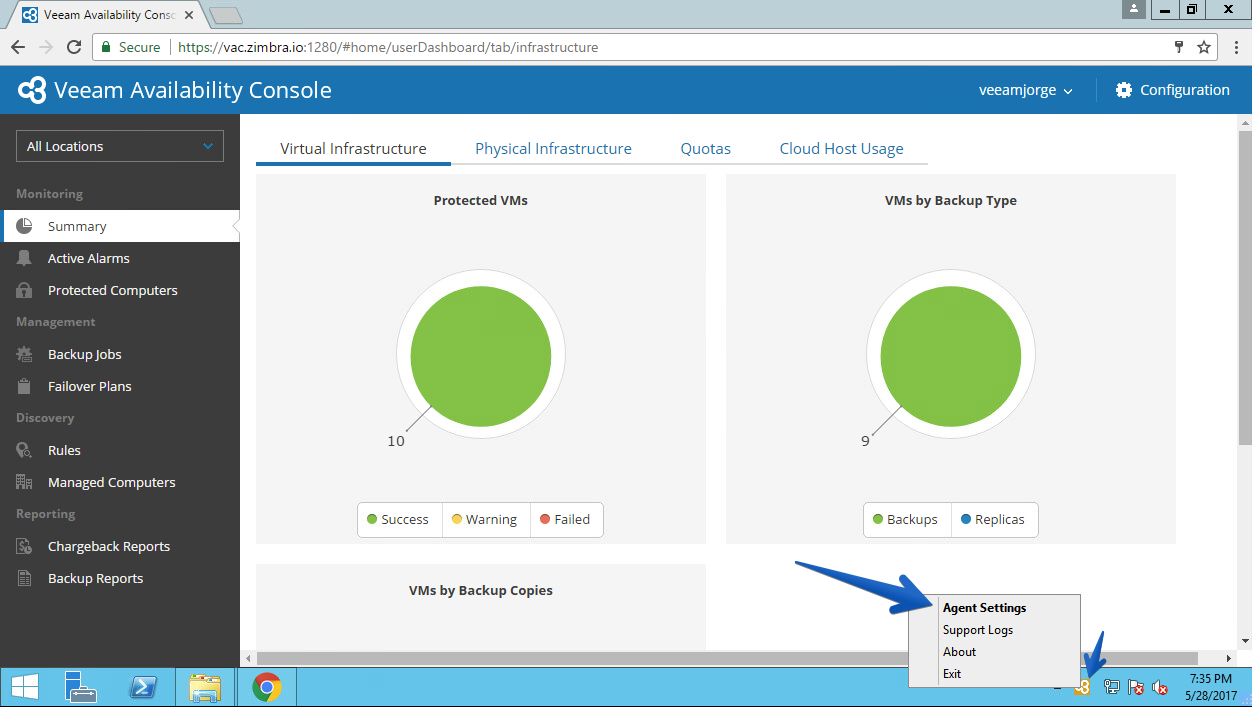Click the Summary pie chart icon in sidebar
Viewport: 1252px width, 707px height.
24,227
